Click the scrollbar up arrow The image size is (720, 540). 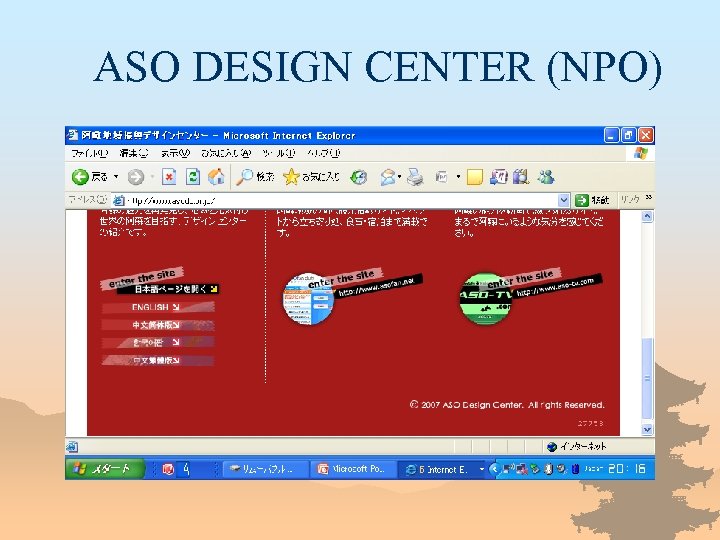pyautogui.click(x=647, y=216)
